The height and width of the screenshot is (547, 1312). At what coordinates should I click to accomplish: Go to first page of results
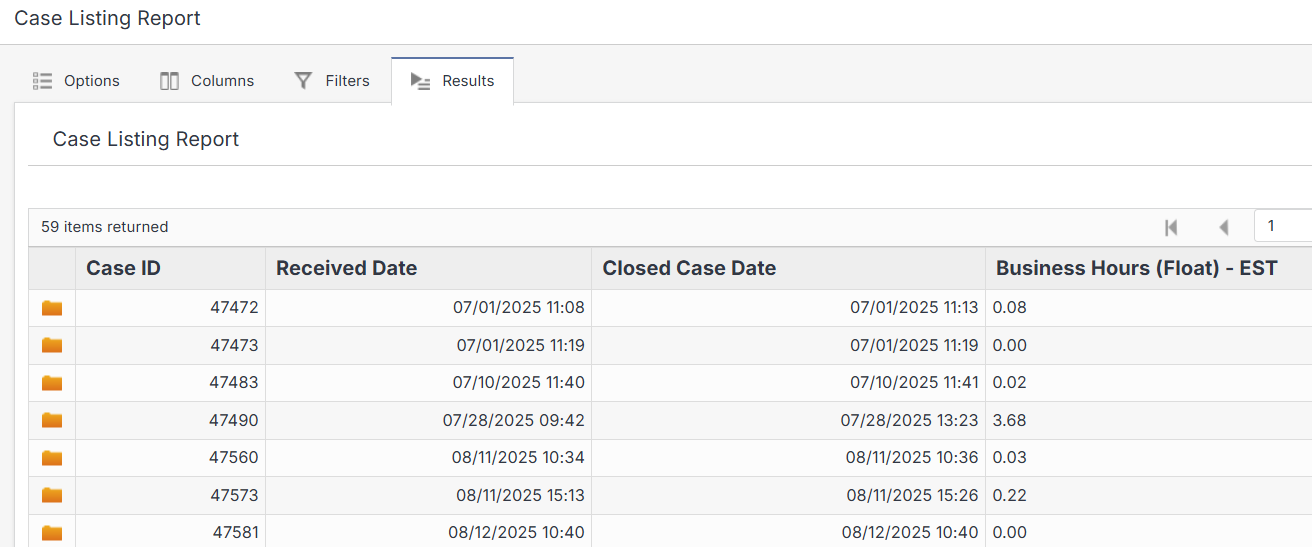(x=1171, y=227)
